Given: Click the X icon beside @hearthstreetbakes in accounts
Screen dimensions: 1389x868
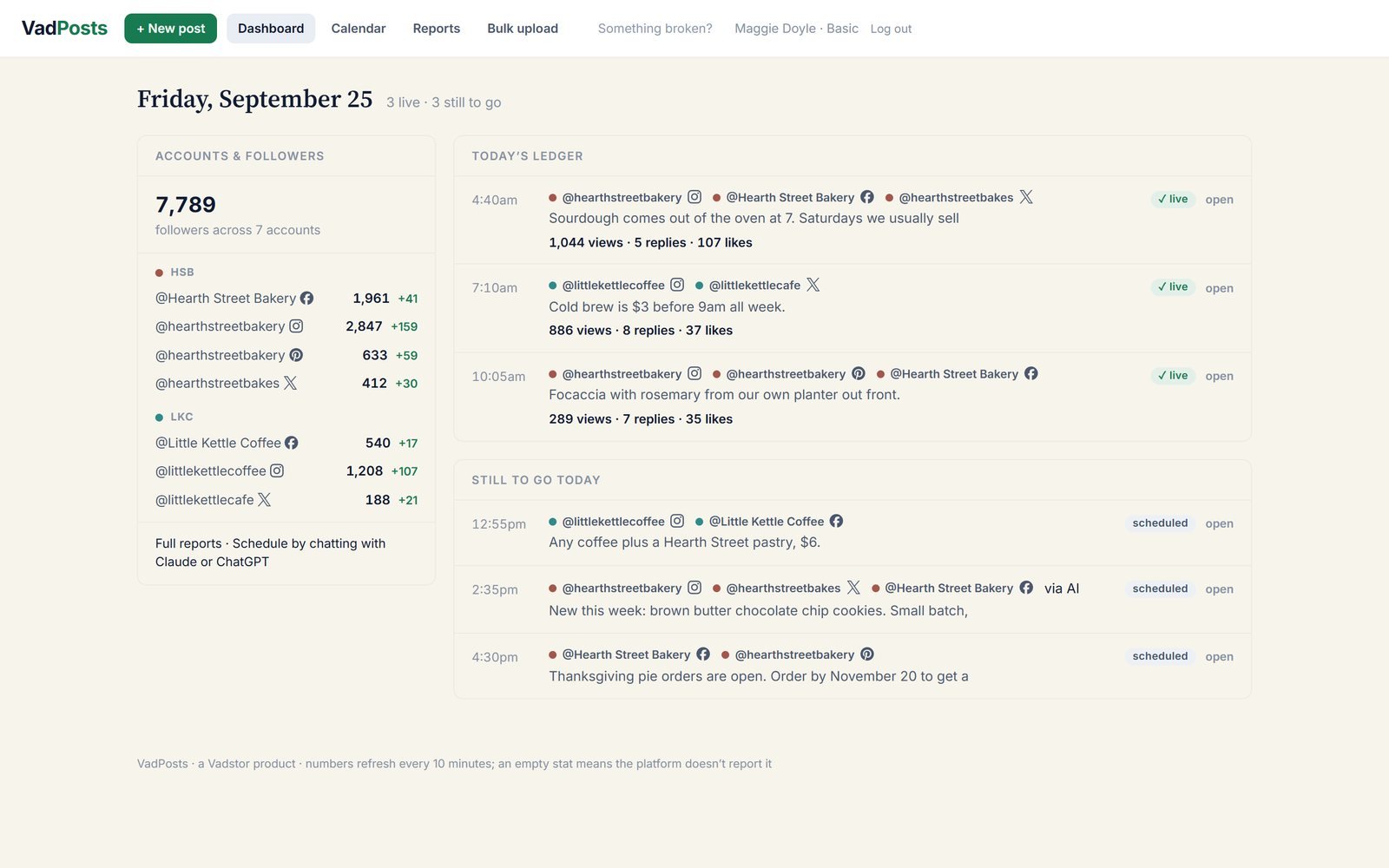Looking at the screenshot, I should click(x=290, y=383).
